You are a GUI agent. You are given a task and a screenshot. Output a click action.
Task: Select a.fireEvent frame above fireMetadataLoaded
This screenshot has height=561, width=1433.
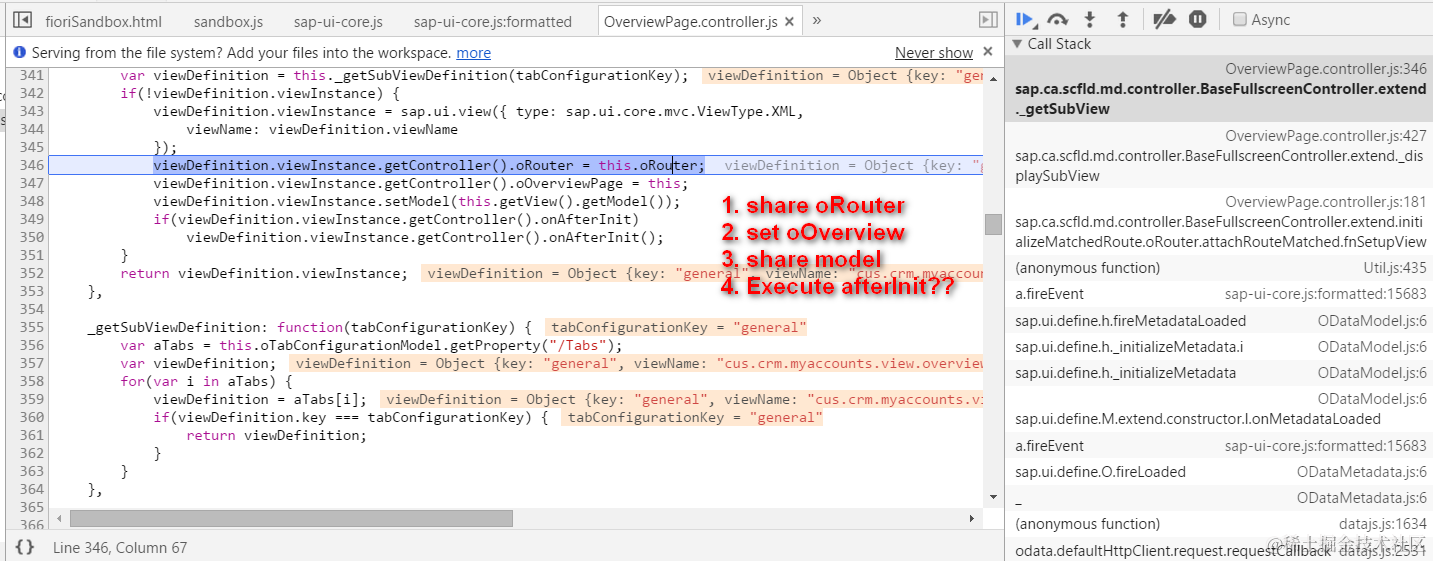point(1219,294)
